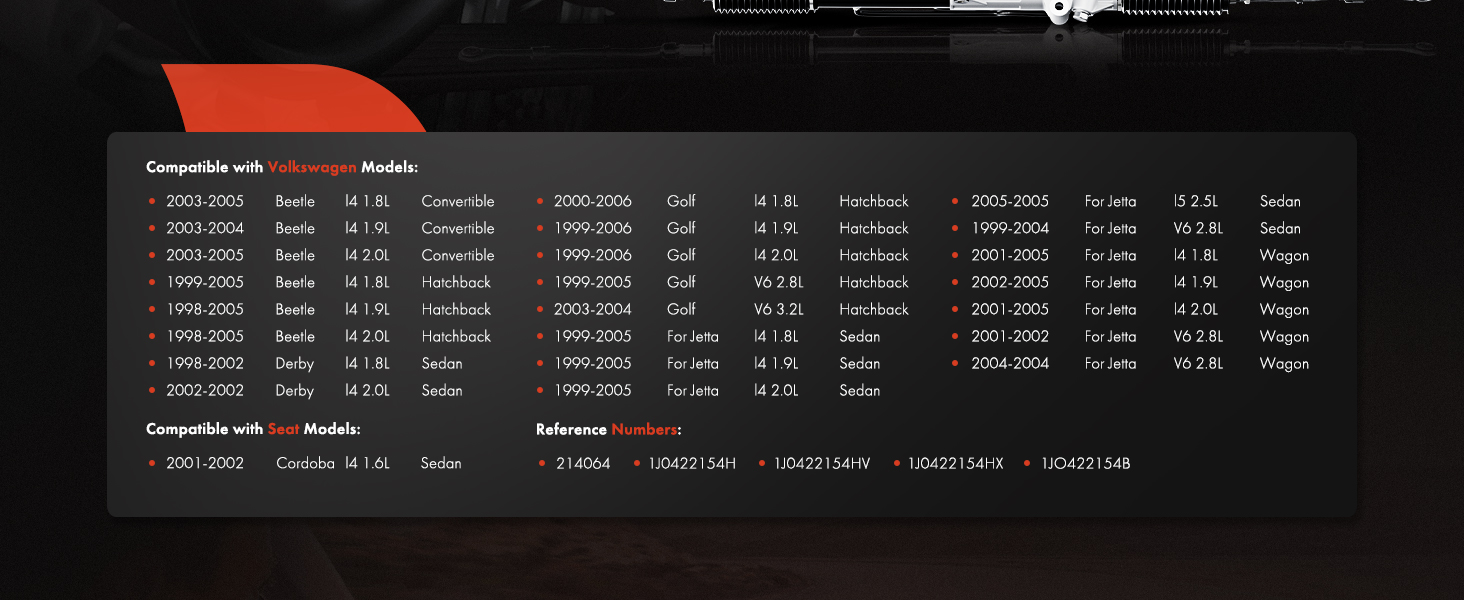
Task: Choose row 2003-2004 Golf V6 3.2L Hatchback
Action: (x=723, y=309)
